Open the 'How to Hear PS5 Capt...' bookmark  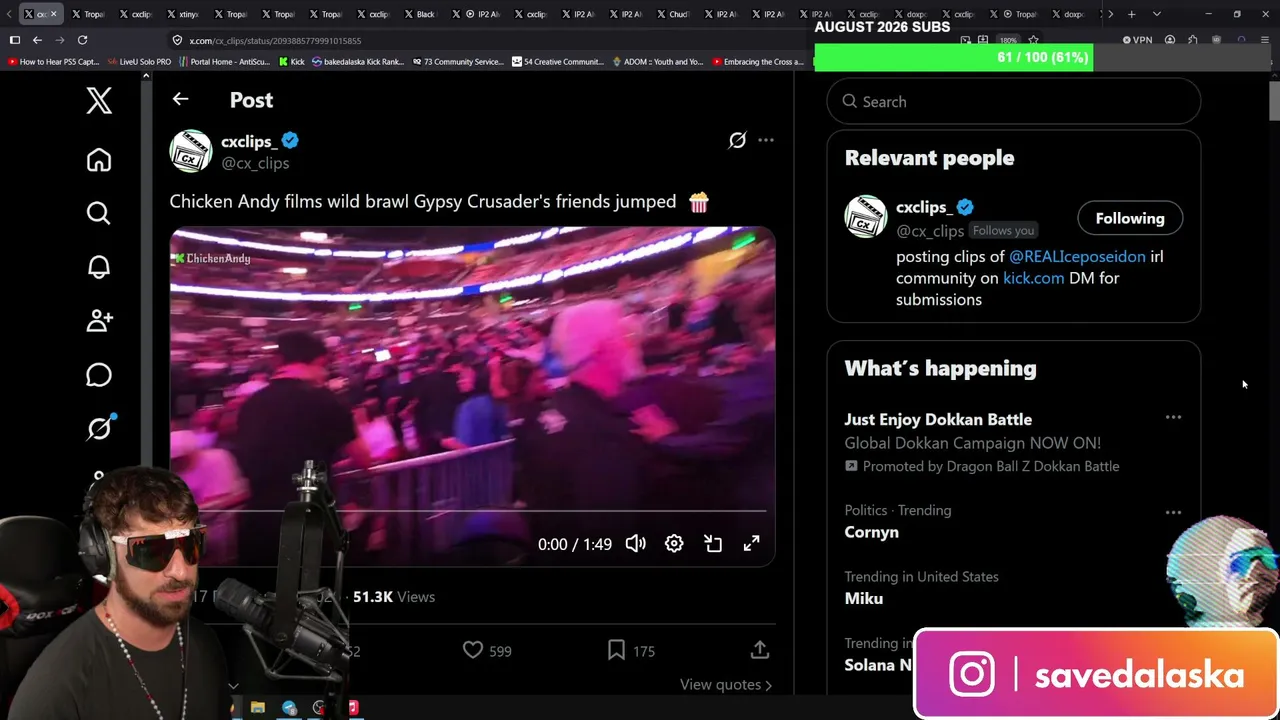point(53,62)
